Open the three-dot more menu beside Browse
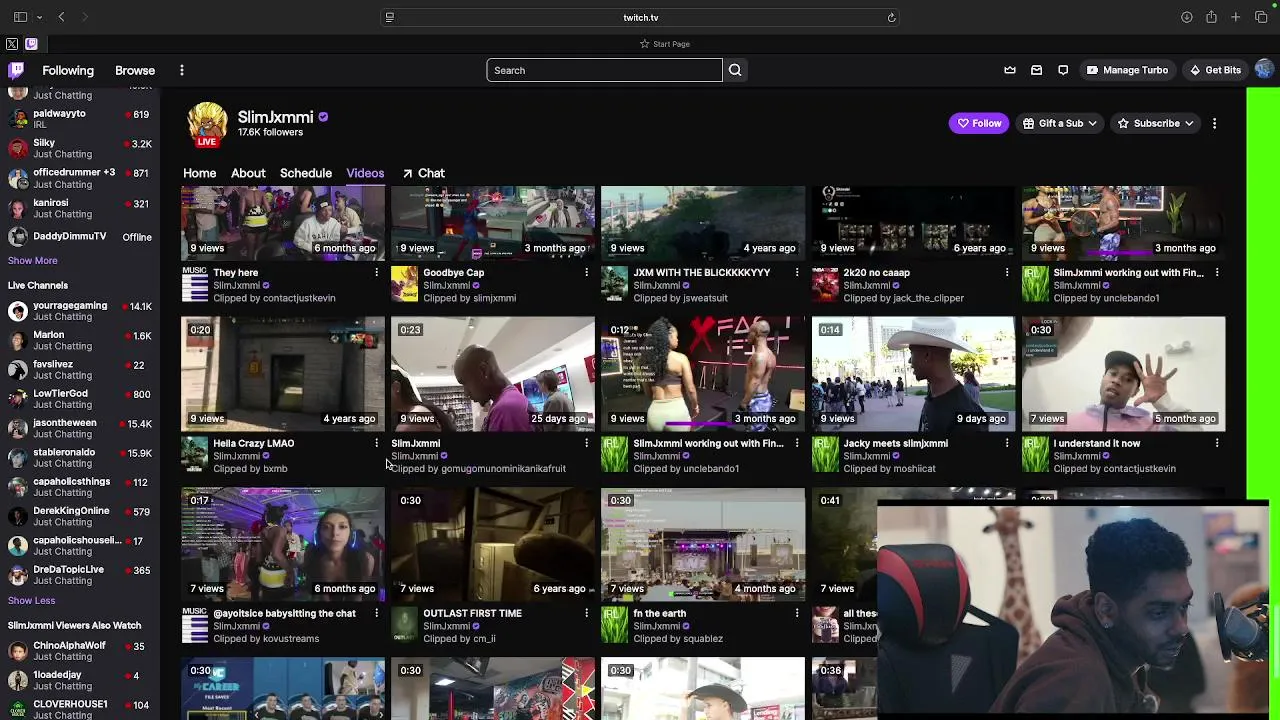 click(182, 70)
